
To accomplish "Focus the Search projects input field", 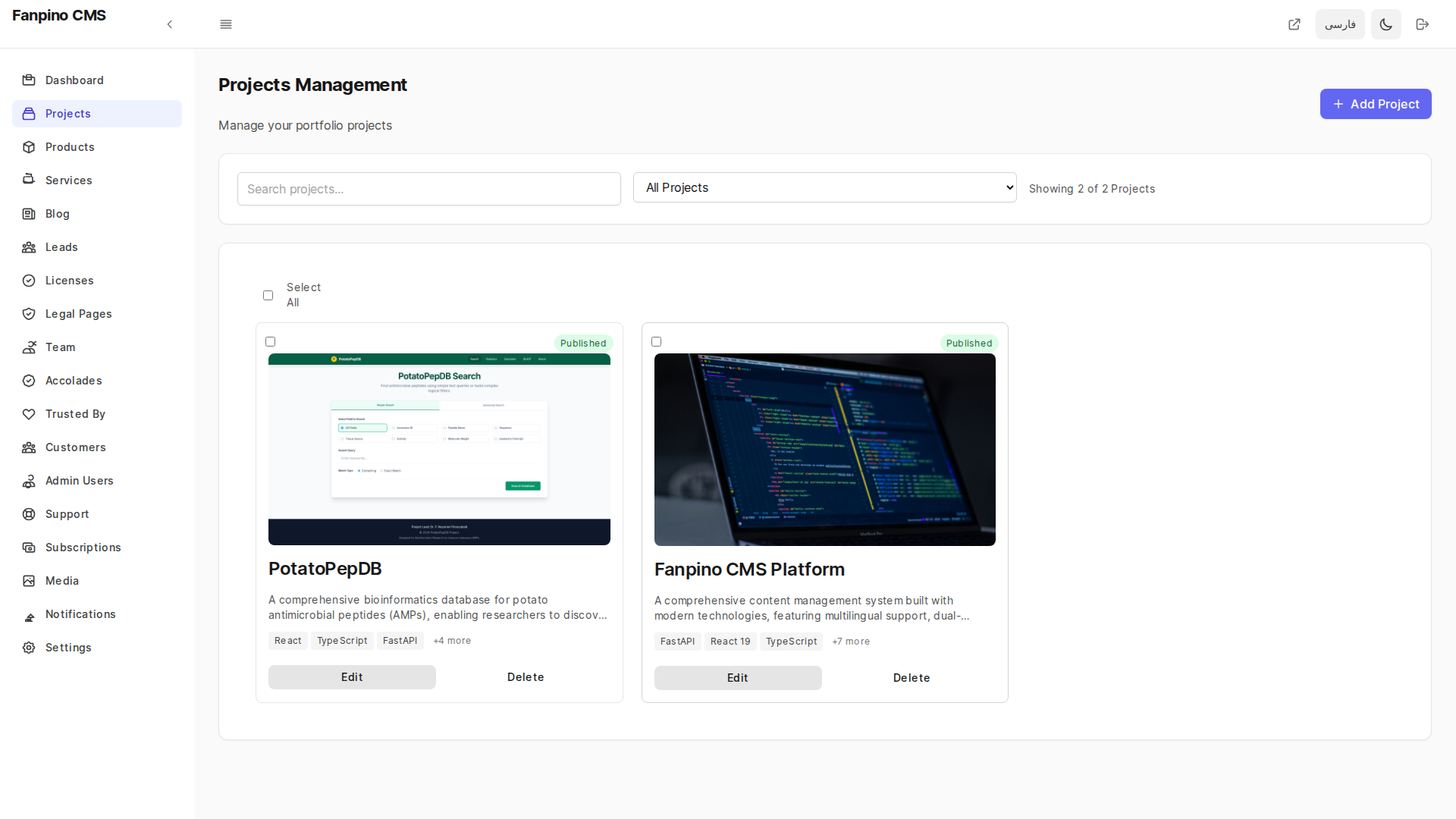I will (x=429, y=189).
